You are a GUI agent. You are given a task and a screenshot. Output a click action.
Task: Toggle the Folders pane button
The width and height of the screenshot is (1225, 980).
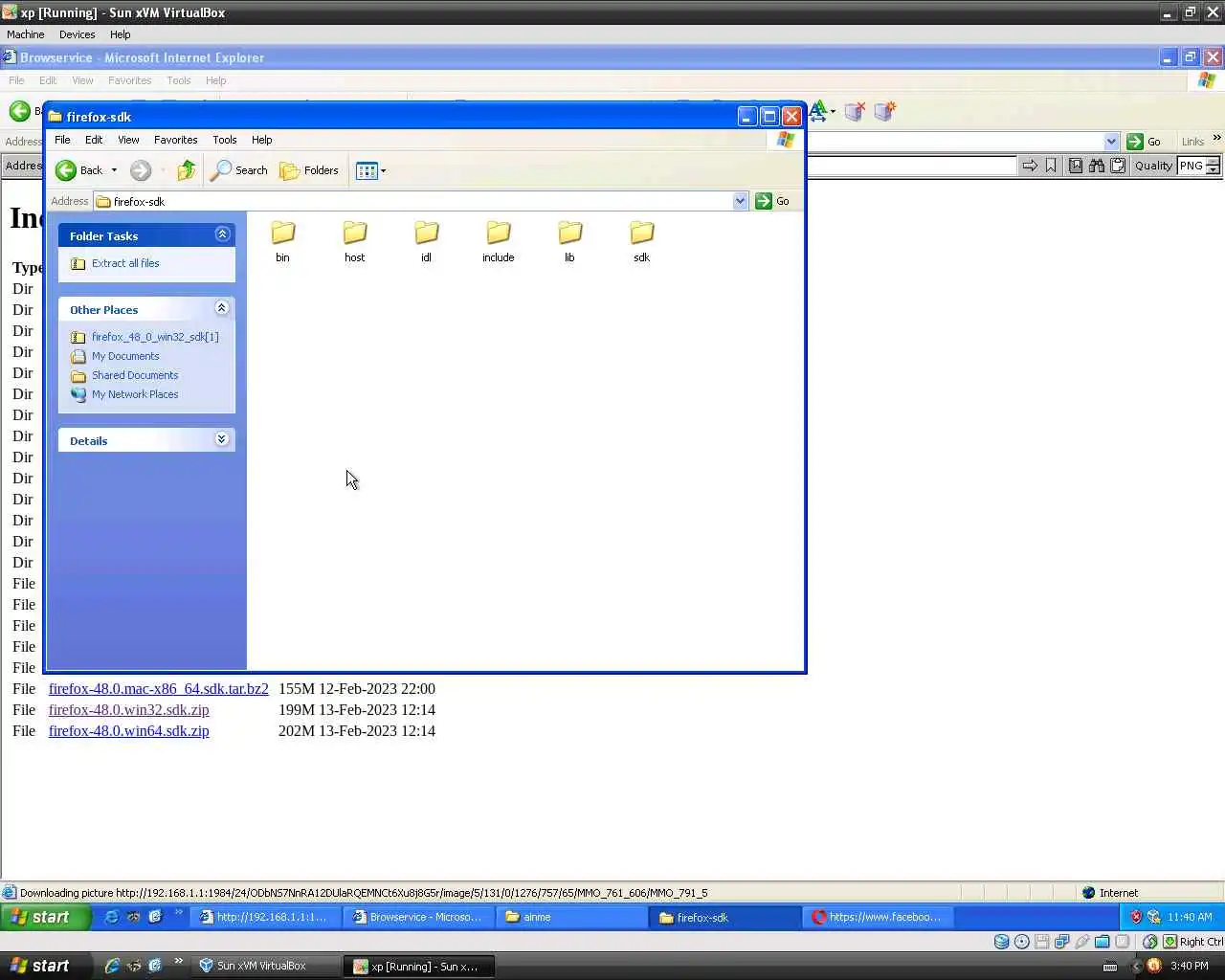point(309,170)
